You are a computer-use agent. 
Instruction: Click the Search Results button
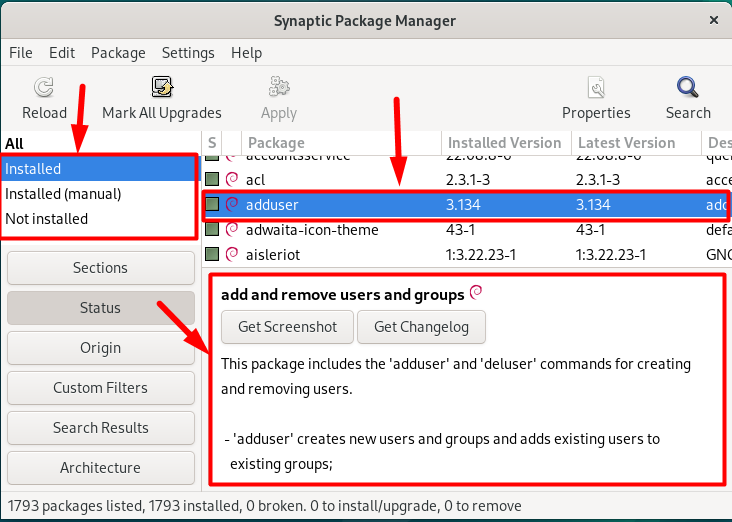point(101,428)
